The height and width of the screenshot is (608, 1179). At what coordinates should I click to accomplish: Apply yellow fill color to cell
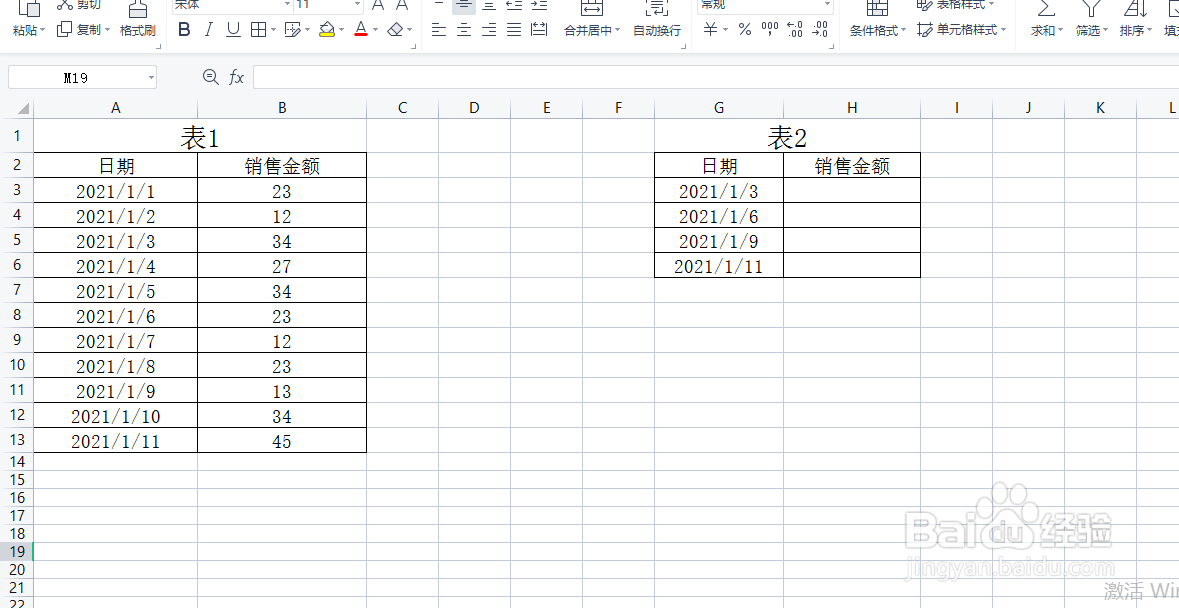(x=327, y=30)
